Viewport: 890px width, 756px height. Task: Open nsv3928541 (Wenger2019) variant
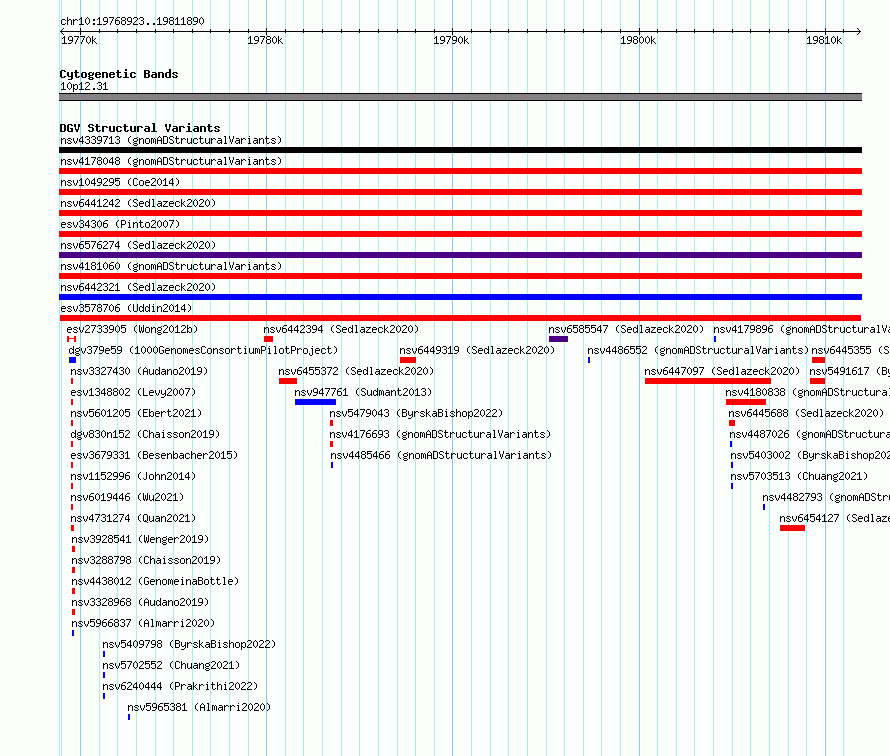pyautogui.click(x=140, y=539)
